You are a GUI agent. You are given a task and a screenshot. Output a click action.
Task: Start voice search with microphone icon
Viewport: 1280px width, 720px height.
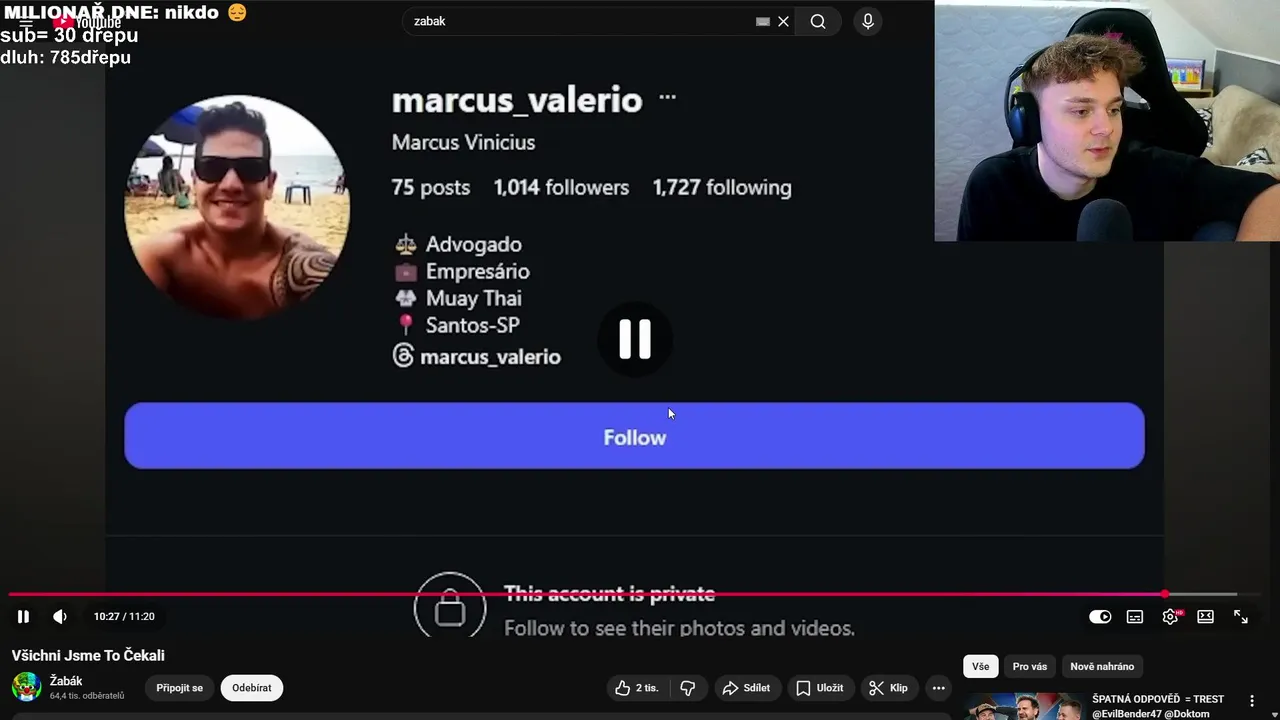coord(868,21)
